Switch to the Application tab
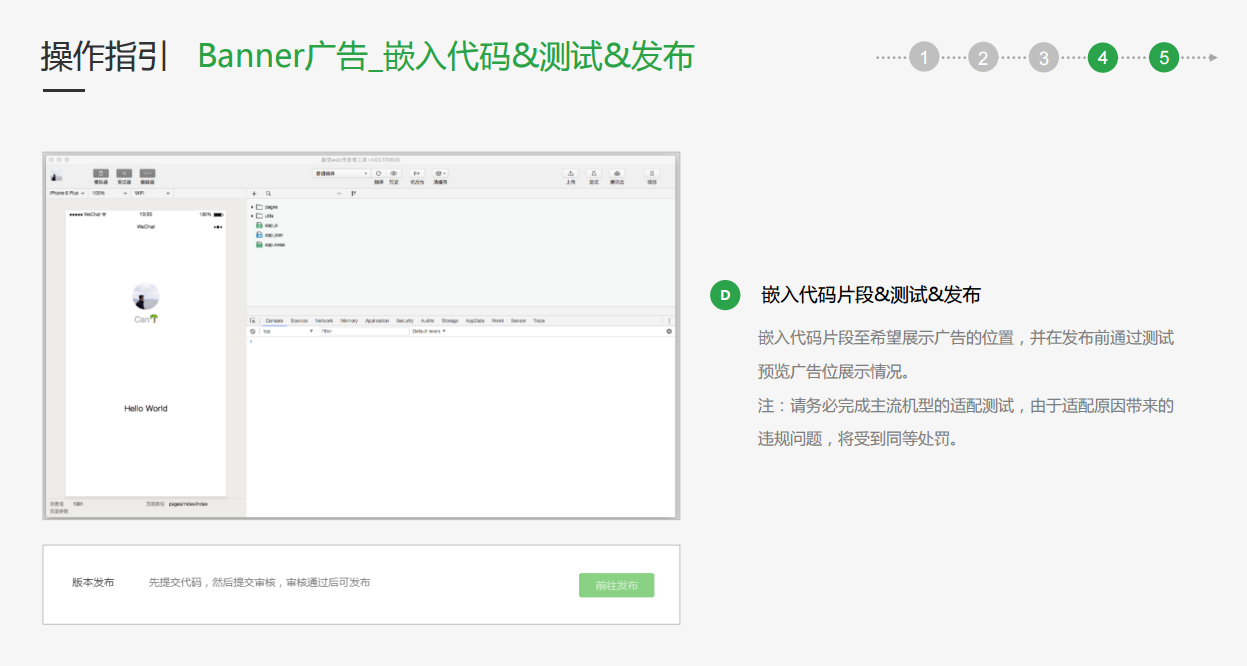Viewport: 1247px width, 666px height. pyautogui.click(x=377, y=321)
